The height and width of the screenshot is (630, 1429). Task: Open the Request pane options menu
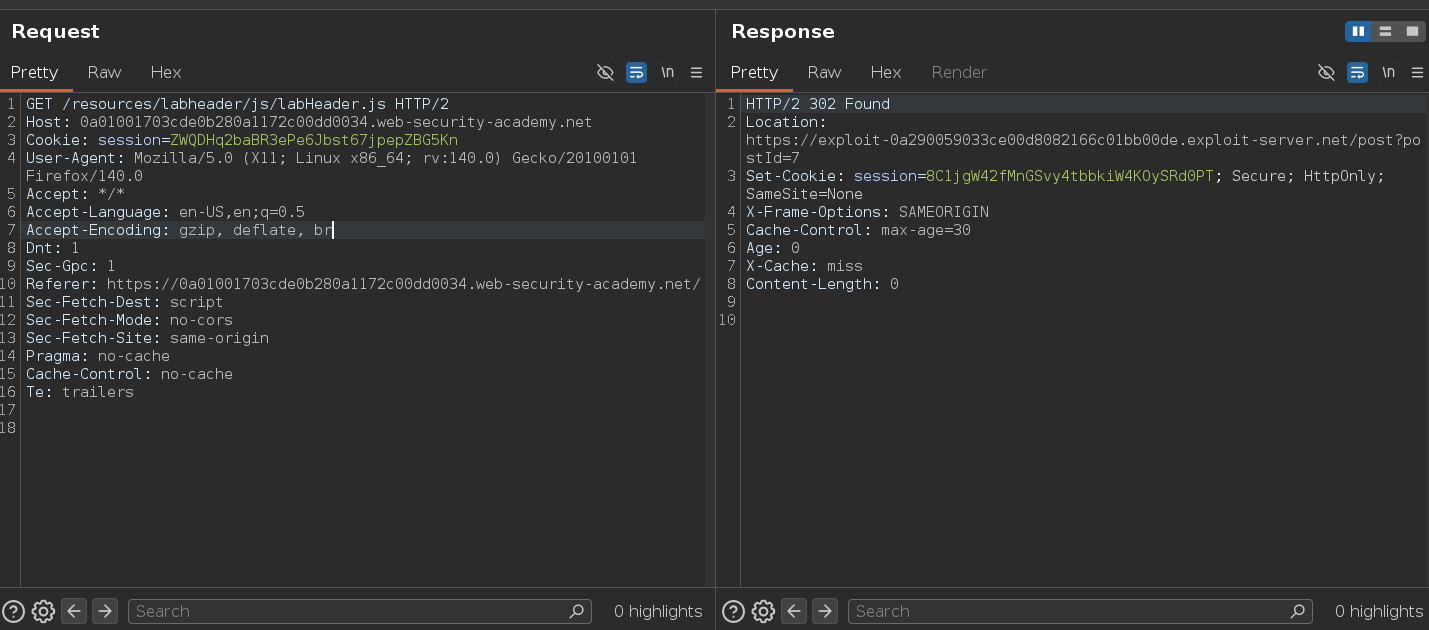697,72
